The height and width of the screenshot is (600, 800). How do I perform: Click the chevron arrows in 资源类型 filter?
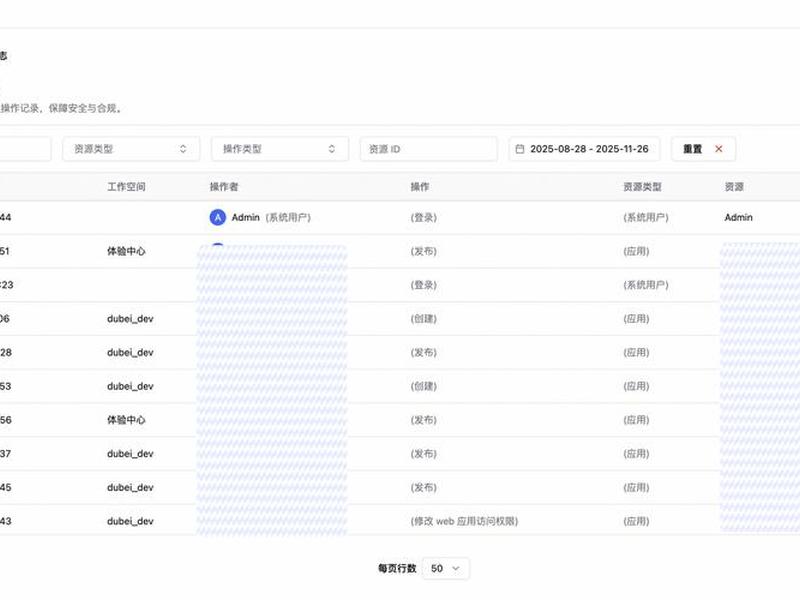tap(183, 149)
